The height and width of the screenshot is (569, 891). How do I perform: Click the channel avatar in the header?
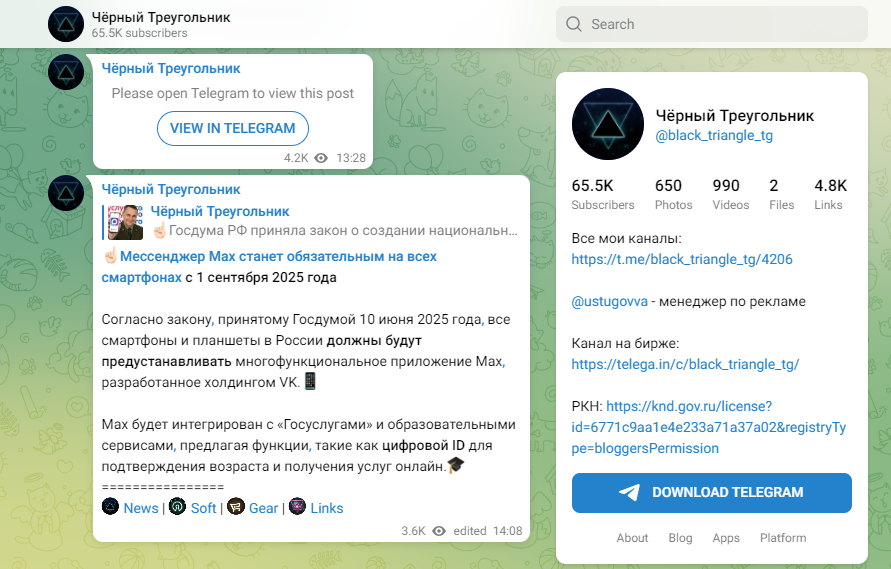point(66,24)
